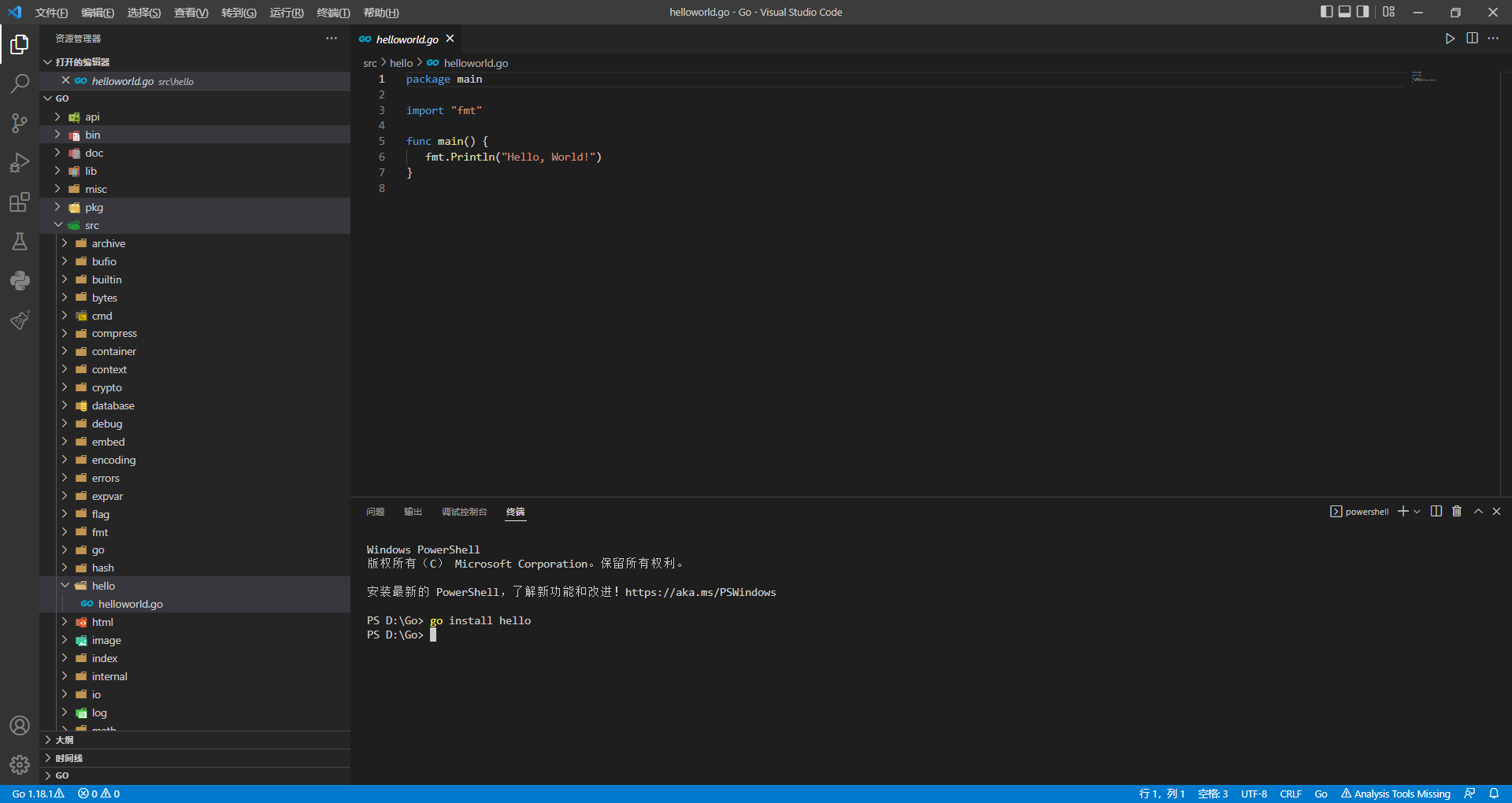The width and height of the screenshot is (1512, 803).
Task: Toggle the primary sidebar layout button
Action: point(1327,12)
